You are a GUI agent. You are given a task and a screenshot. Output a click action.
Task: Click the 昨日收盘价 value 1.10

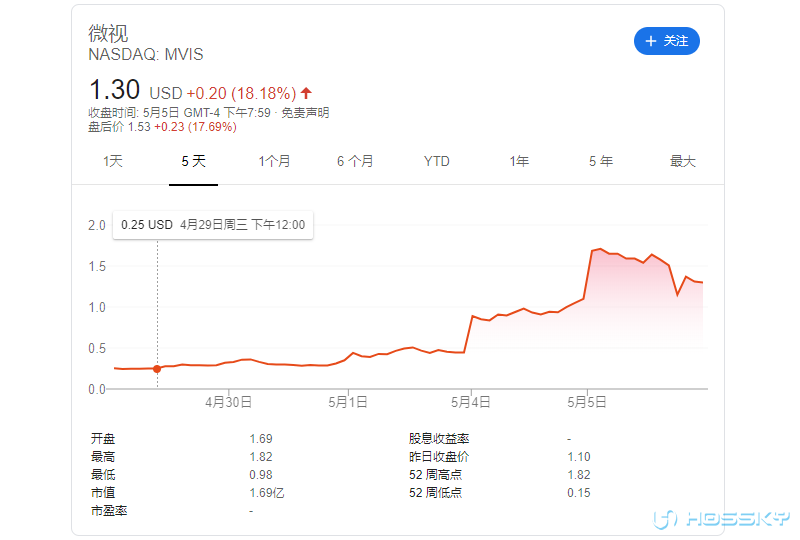click(x=579, y=456)
